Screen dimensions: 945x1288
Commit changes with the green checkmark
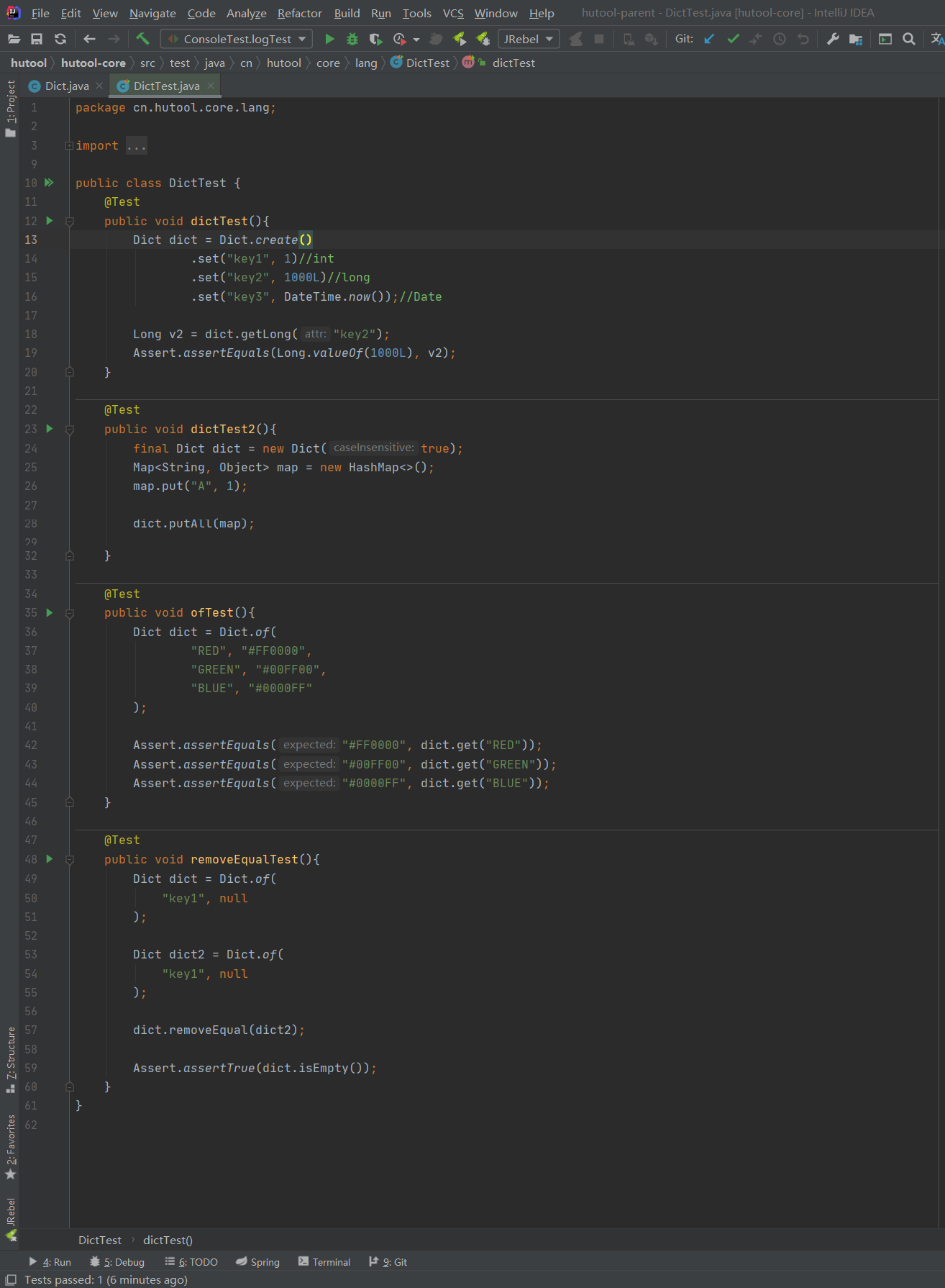[x=733, y=39]
